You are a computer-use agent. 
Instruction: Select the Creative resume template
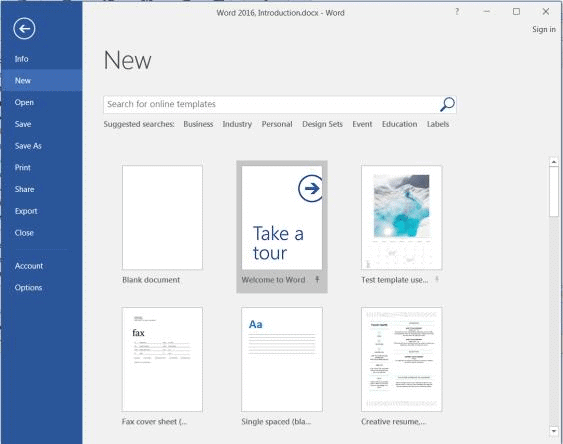[401, 359]
